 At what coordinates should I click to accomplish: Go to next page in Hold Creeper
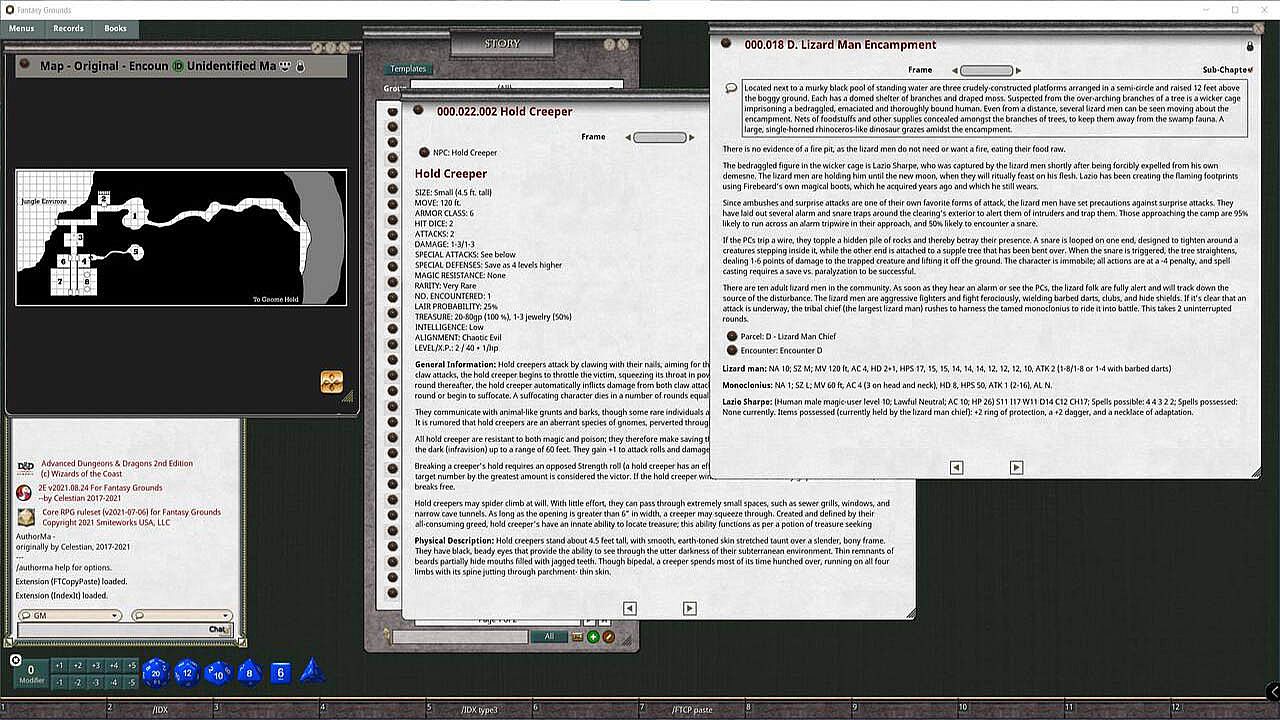689,608
